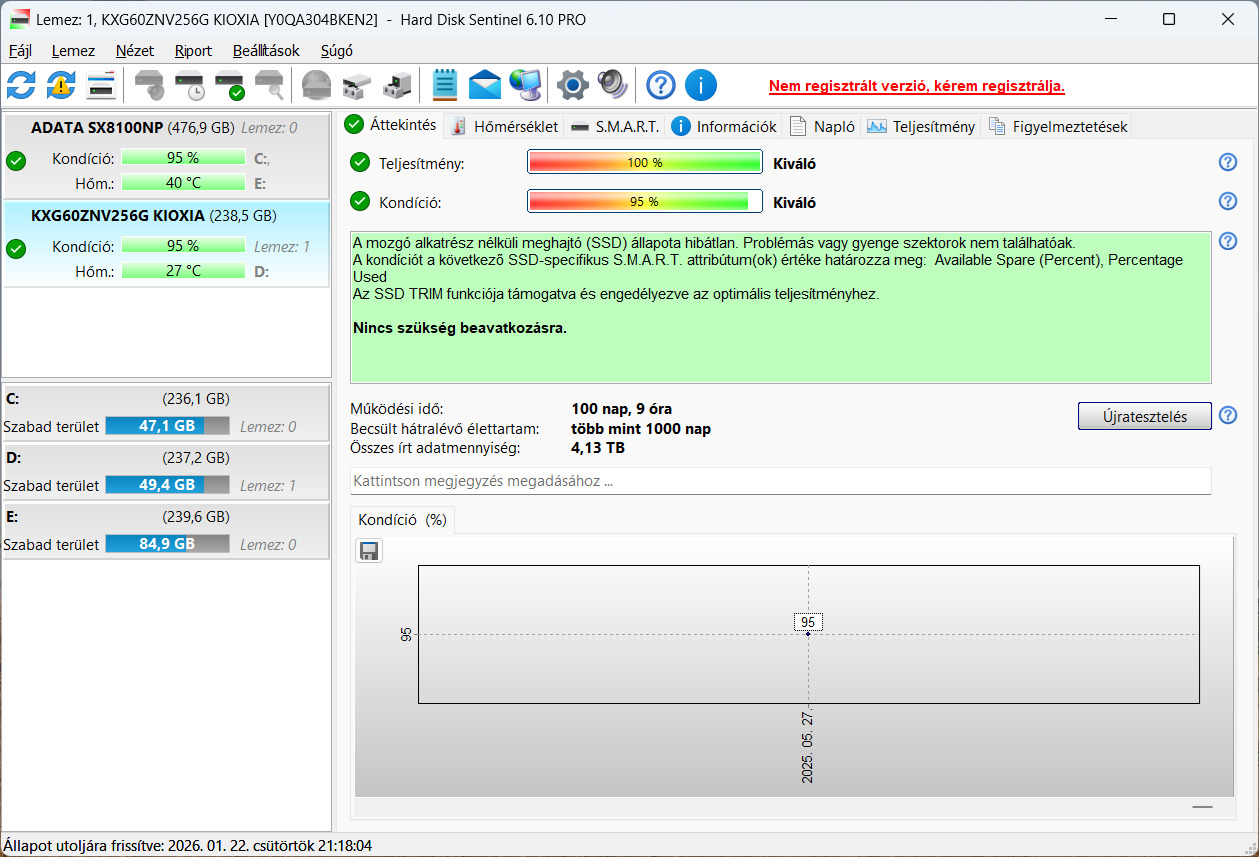Select the ADATA SX8100NP disk entry
The height and width of the screenshot is (857, 1259).
coord(166,156)
